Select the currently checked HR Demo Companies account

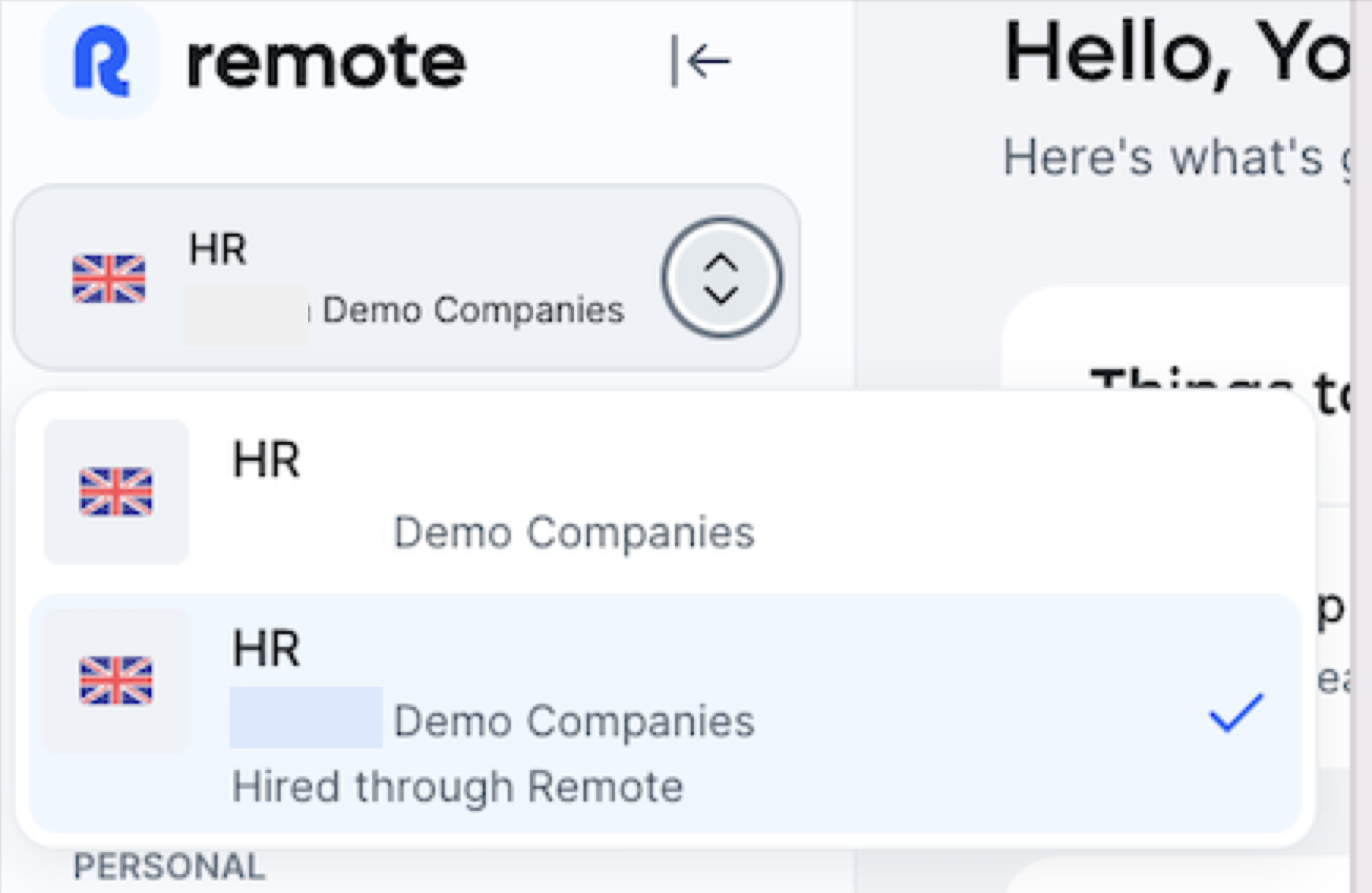click(552, 694)
